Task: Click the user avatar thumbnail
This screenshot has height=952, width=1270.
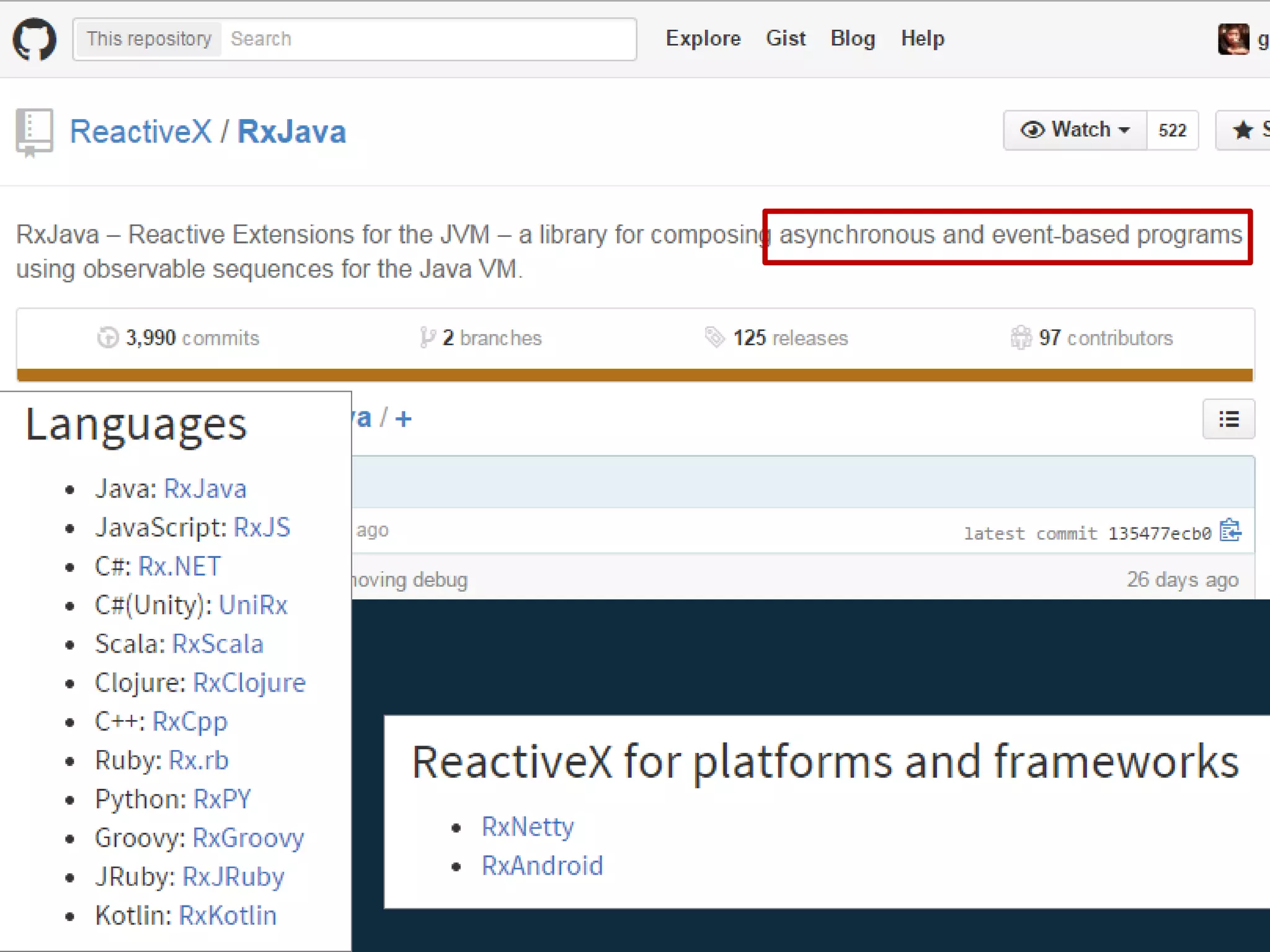Action: 1233,39
